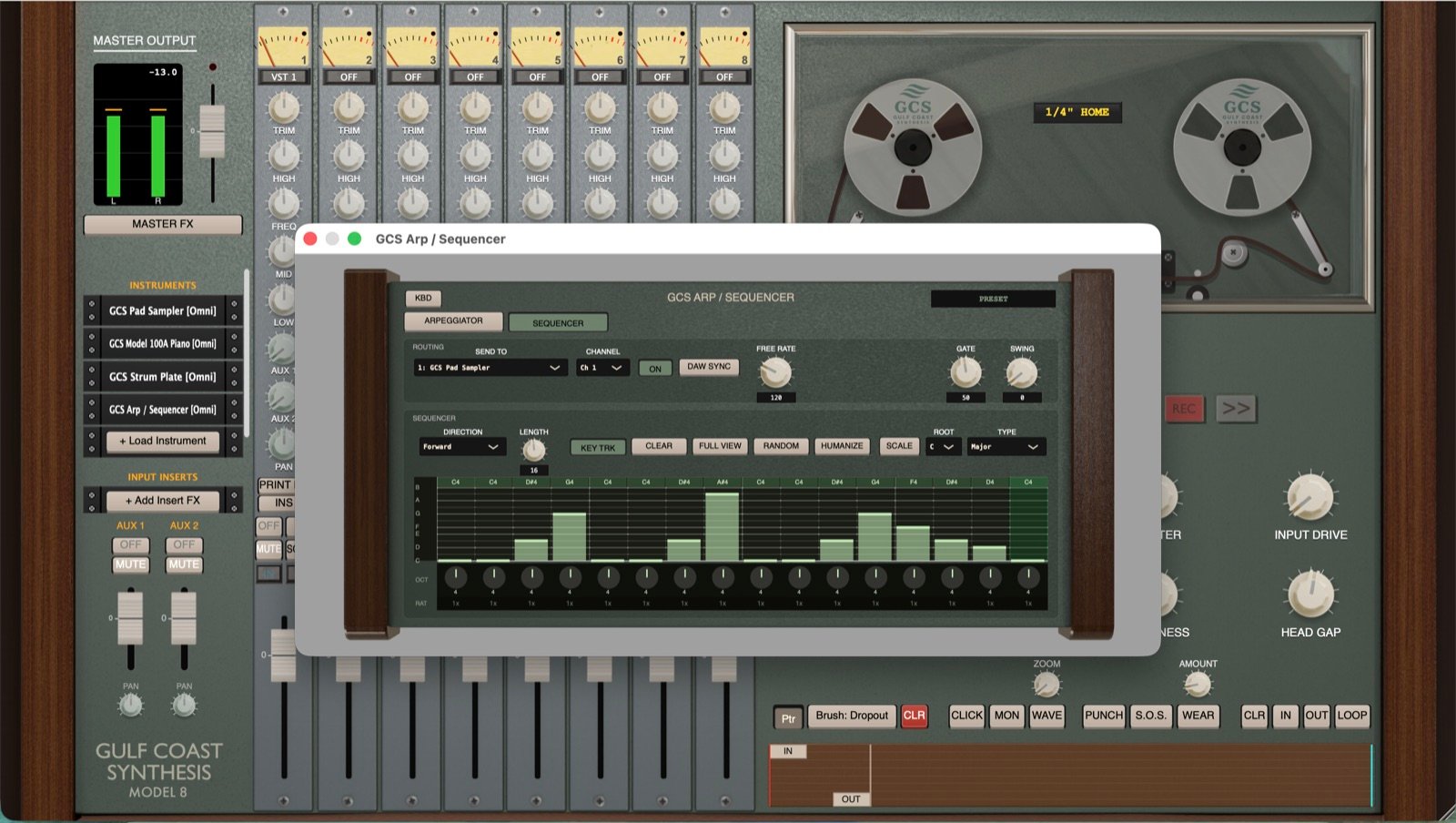1456x823 pixels.
Task: Adjust the HEAD GAP knob
Action: 1309,594
